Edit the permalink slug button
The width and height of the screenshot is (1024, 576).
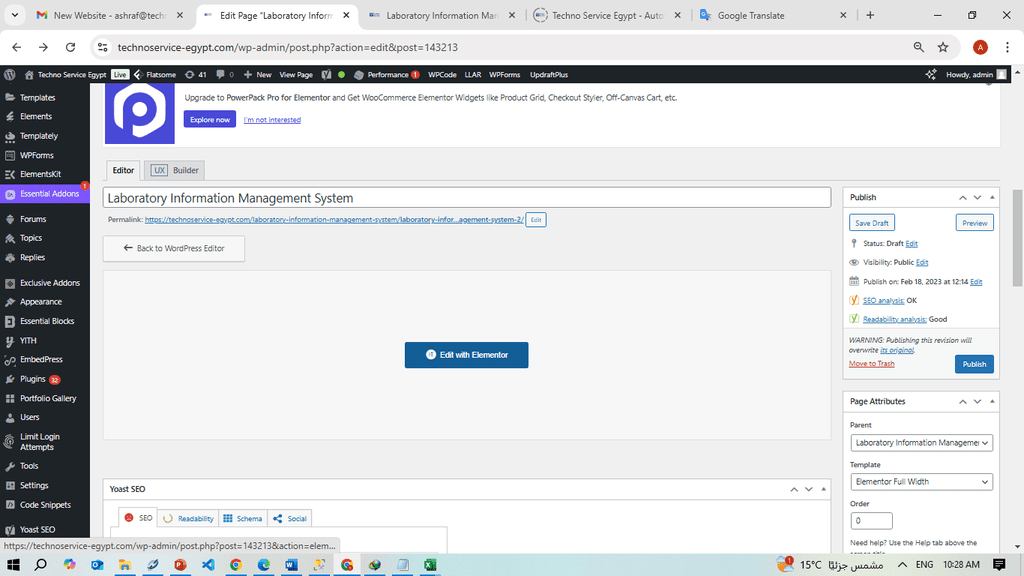pos(536,220)
